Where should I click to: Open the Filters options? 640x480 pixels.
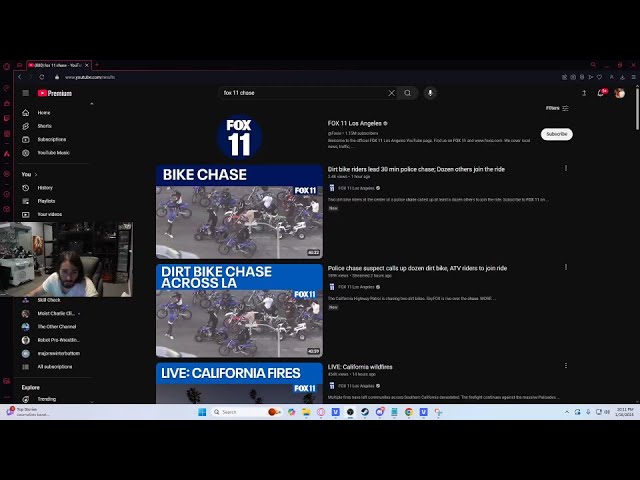[557, 108]
